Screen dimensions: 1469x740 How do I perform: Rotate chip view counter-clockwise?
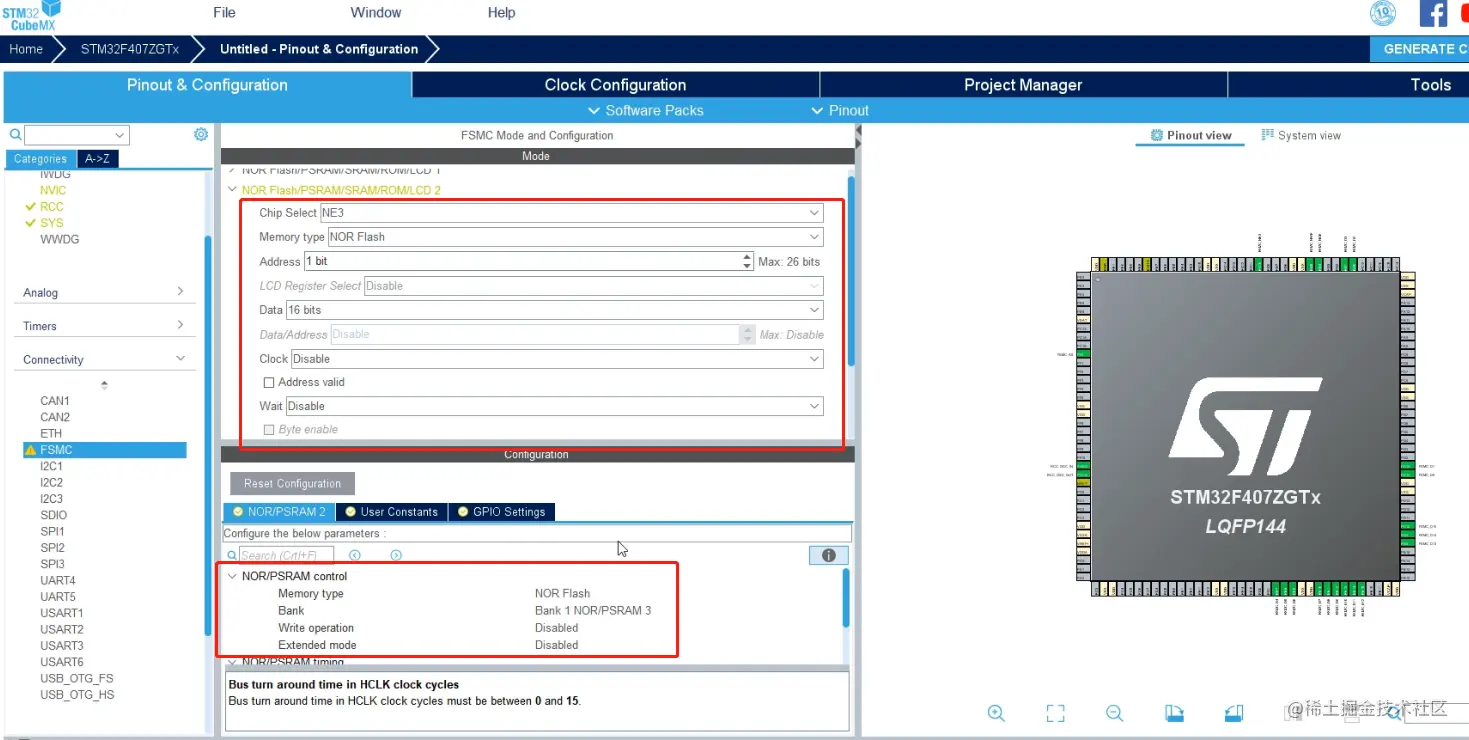pos(1234,713)
